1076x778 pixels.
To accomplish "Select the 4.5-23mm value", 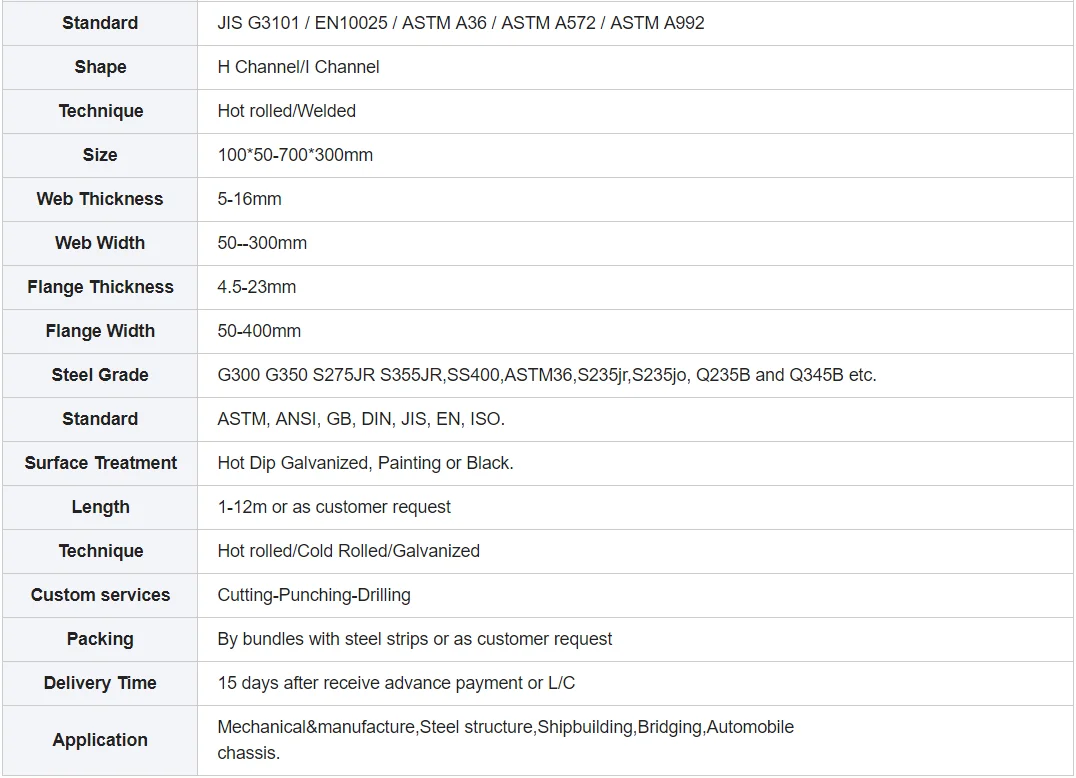I will pos(256,287).
